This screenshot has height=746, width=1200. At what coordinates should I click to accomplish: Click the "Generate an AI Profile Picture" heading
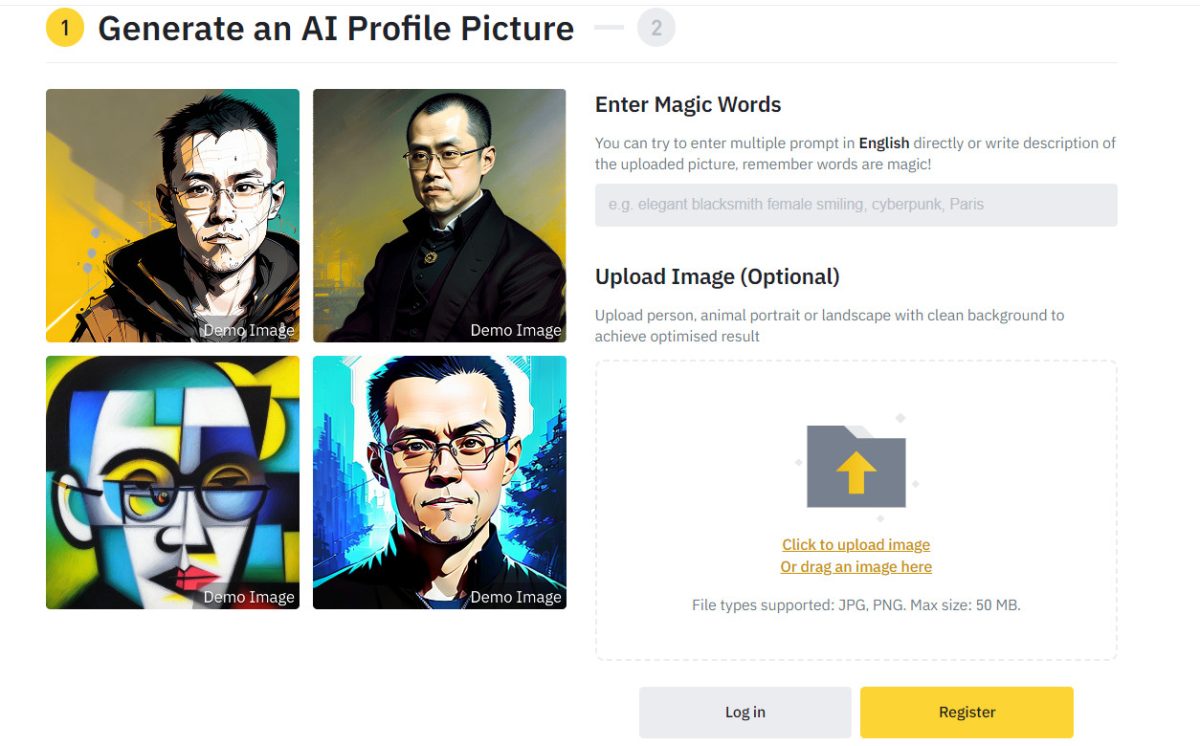coord(336,29)
